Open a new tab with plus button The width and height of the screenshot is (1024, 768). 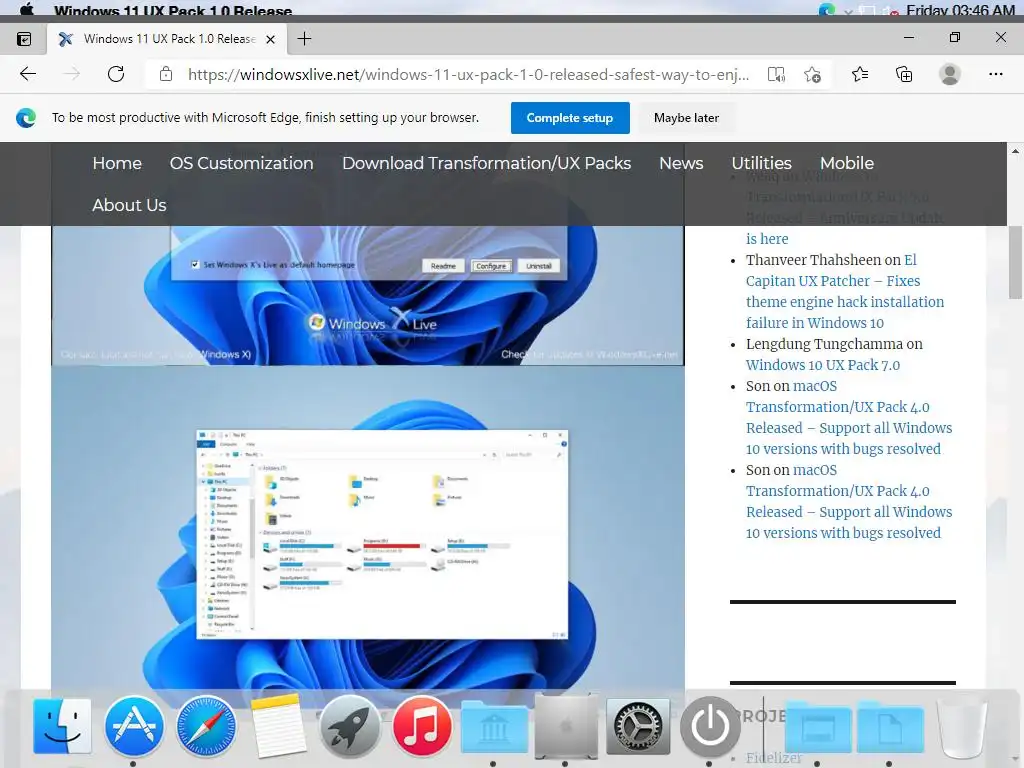[x=304, y=39]
